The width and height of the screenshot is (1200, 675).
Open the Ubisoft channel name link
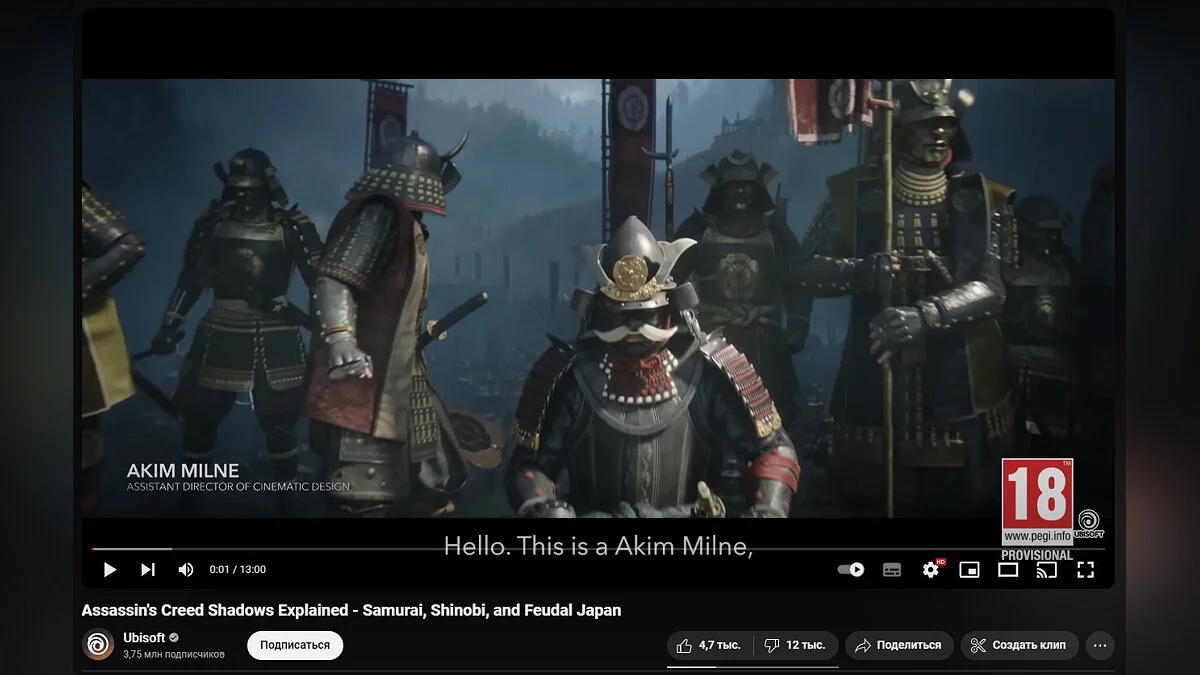pyautogui.click(x=143, y=637)
